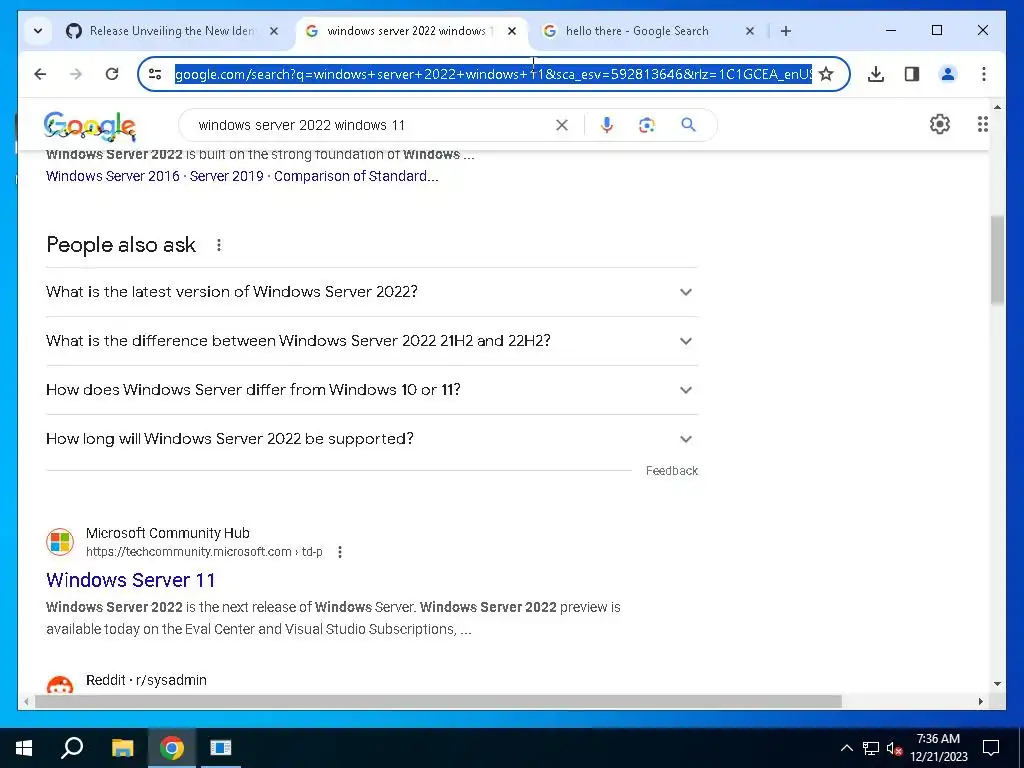Expand 21H2 and 22H2 difference question

(372, 341)
